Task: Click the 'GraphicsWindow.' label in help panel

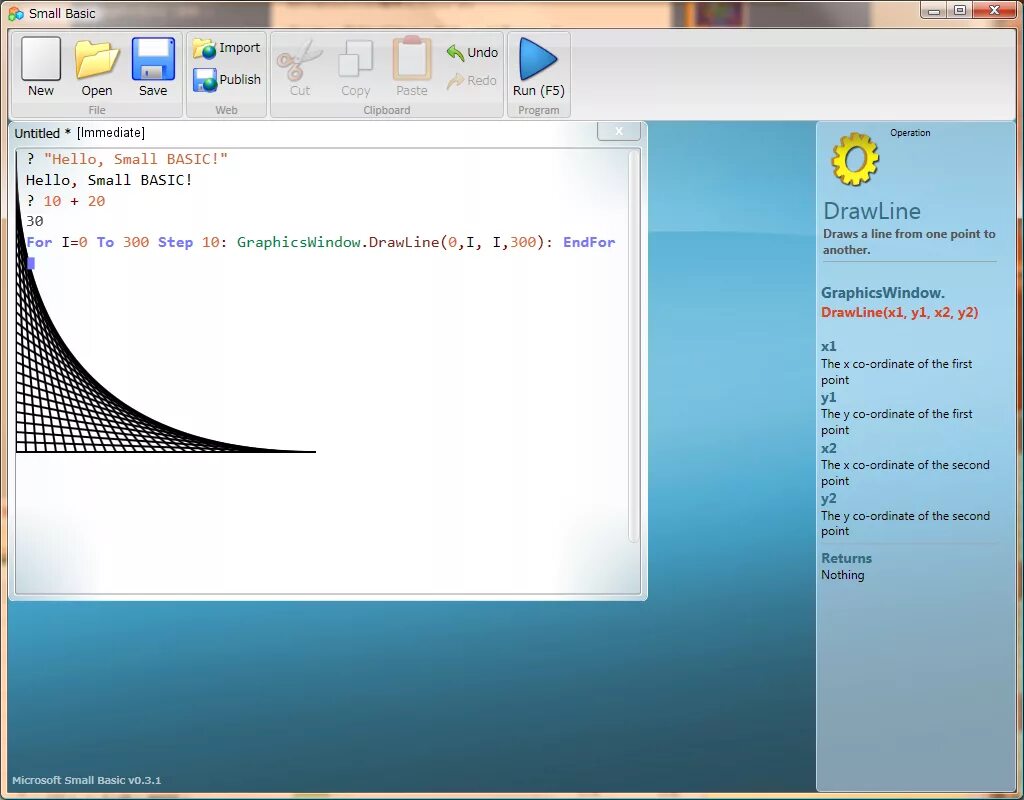Action: [883, 293]
